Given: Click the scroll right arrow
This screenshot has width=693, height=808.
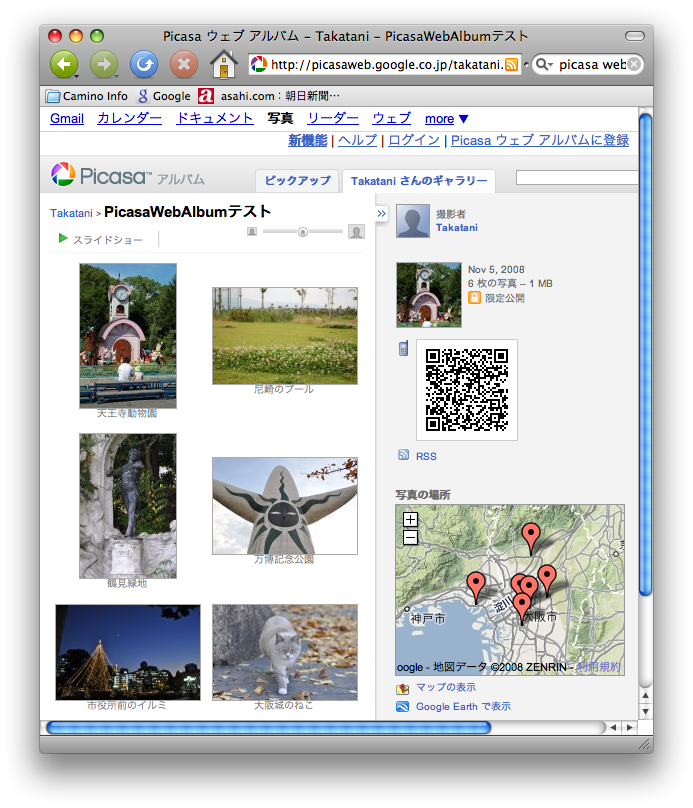Looking at the screenshot, I should (630, 727).
